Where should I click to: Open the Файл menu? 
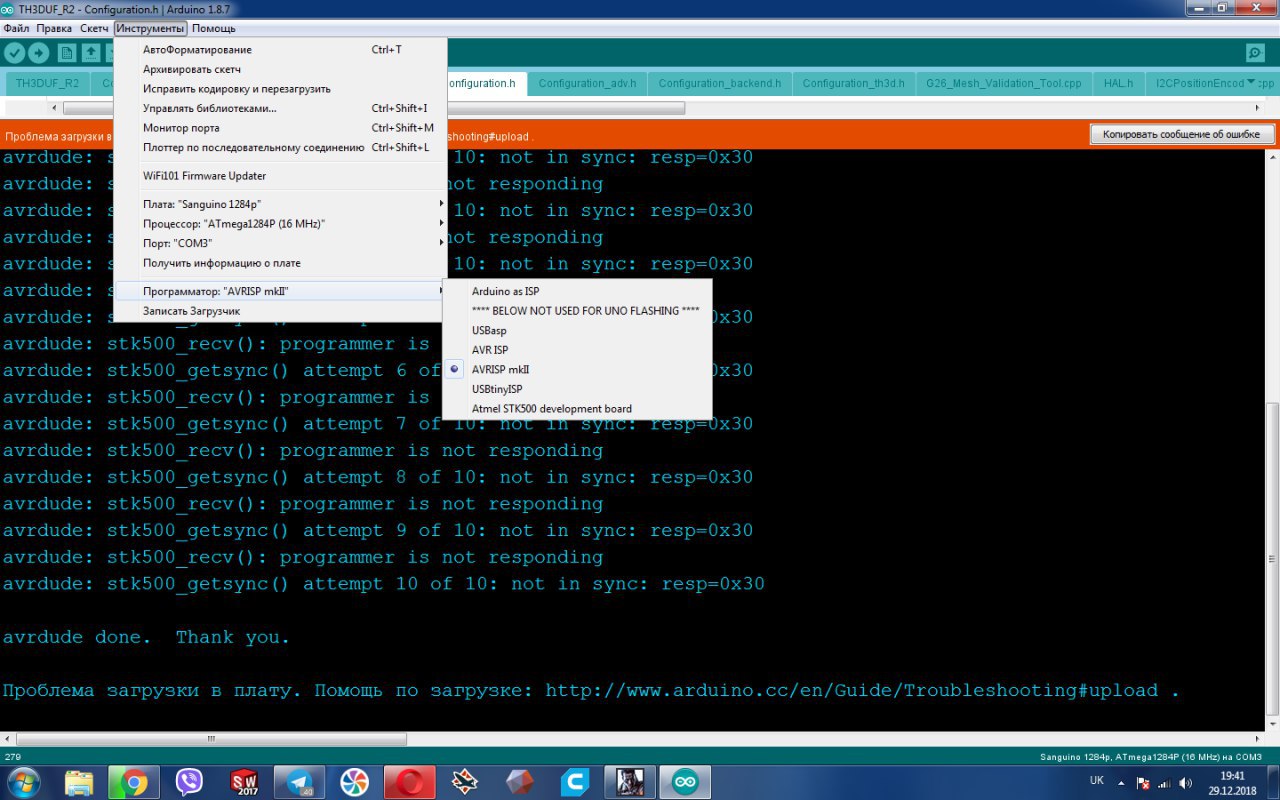pos(16,28)
